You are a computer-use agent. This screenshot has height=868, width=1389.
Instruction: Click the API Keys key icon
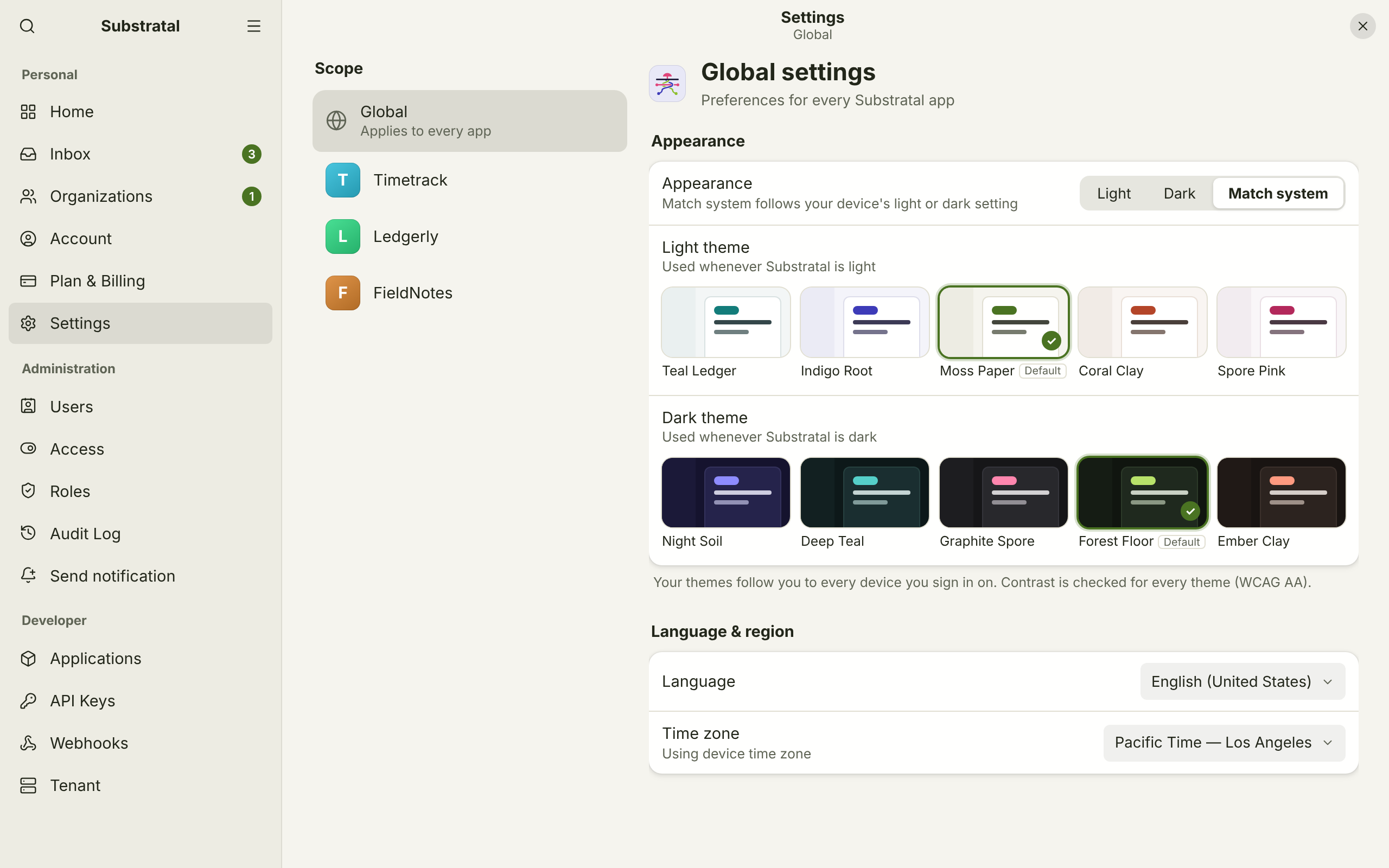pos(28,700)
